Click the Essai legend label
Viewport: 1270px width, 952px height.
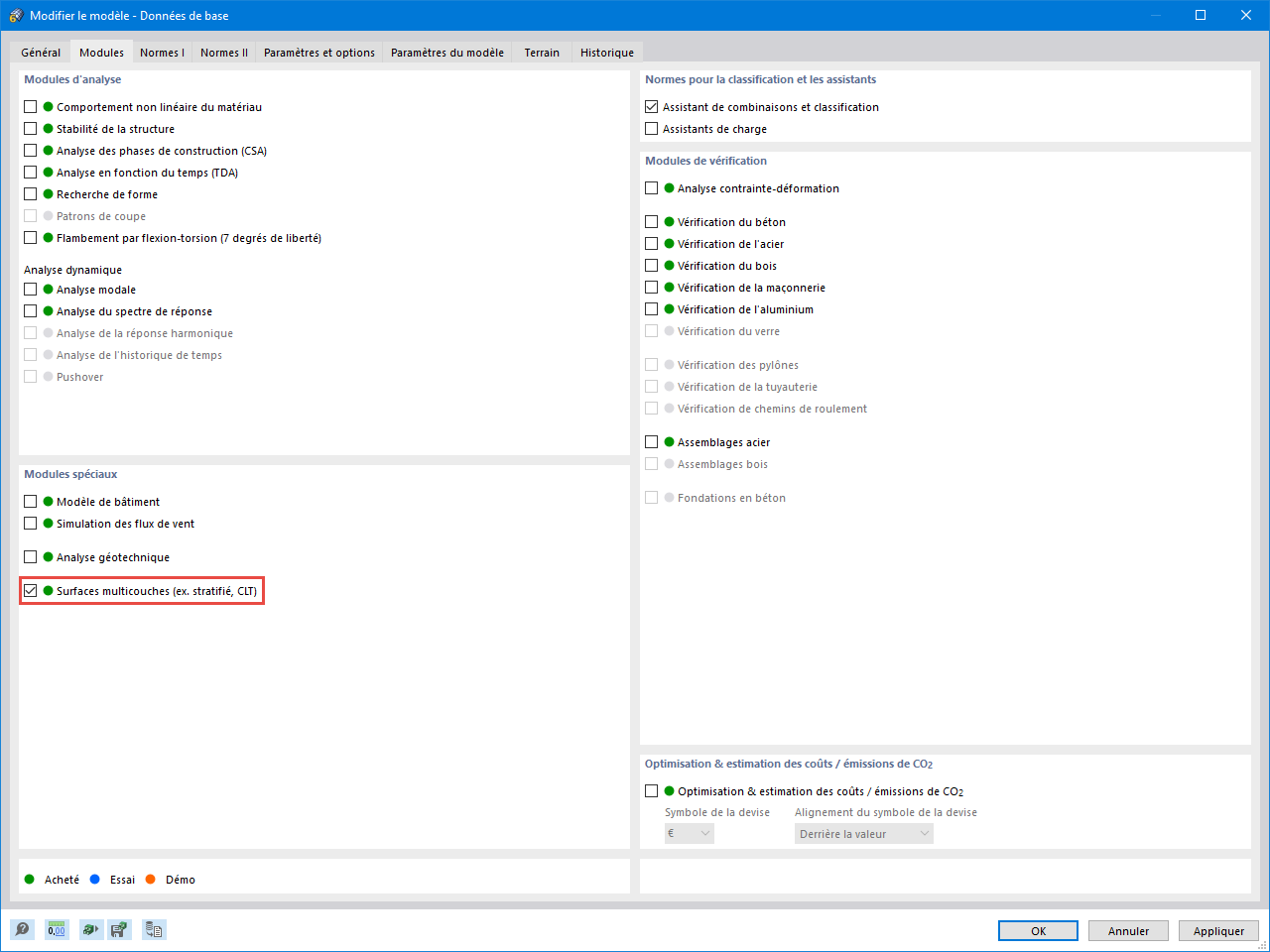(x=122, y=880)
